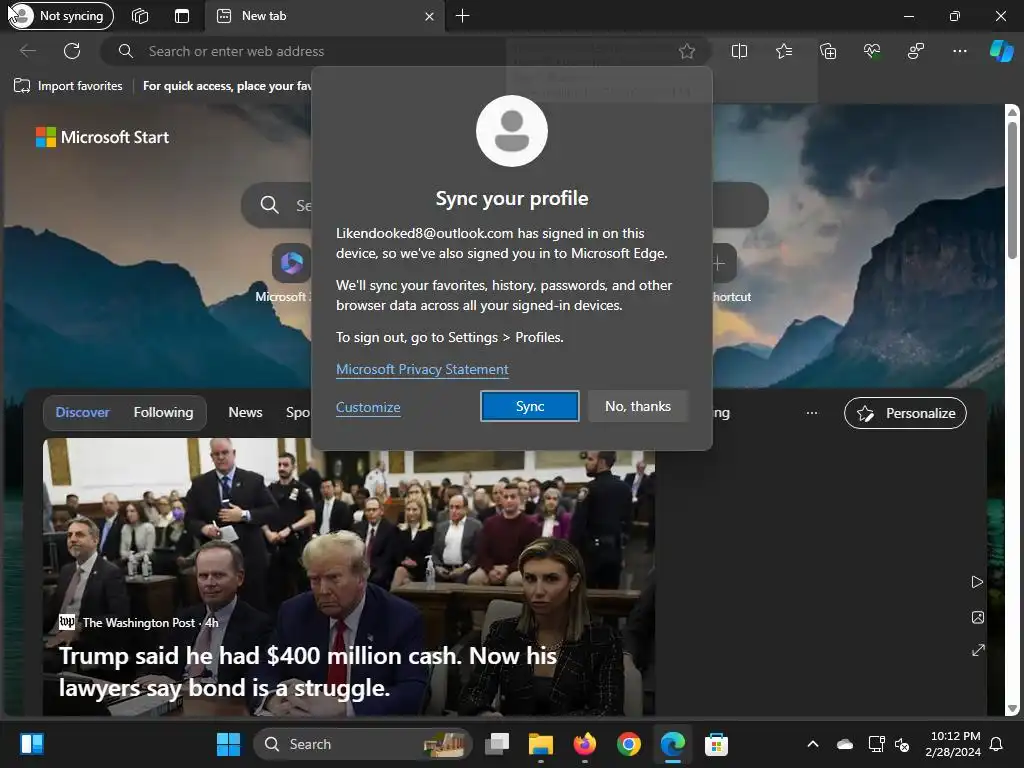Screen dimensions: 1024x768
Task: Open the tab actions menu icon
Action: tap(182, 16)
